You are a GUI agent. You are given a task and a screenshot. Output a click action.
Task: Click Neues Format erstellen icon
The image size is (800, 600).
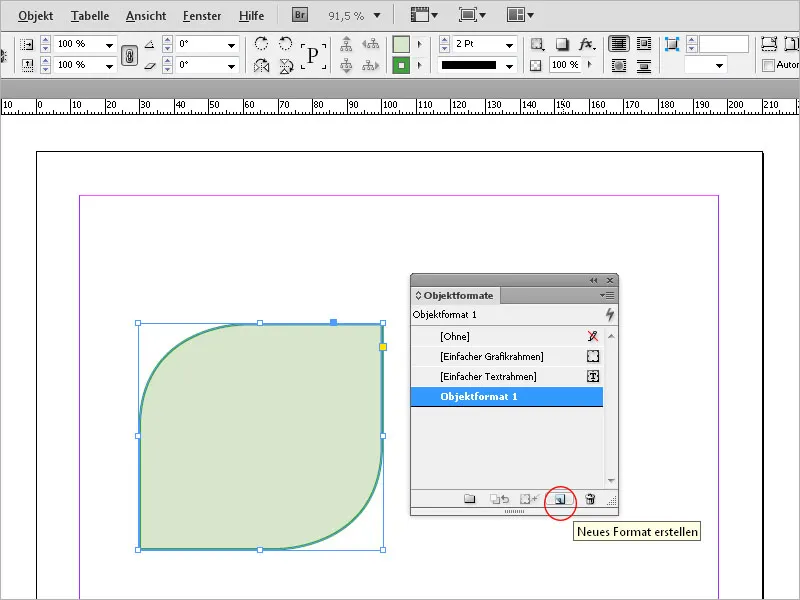tap(560, 499)
